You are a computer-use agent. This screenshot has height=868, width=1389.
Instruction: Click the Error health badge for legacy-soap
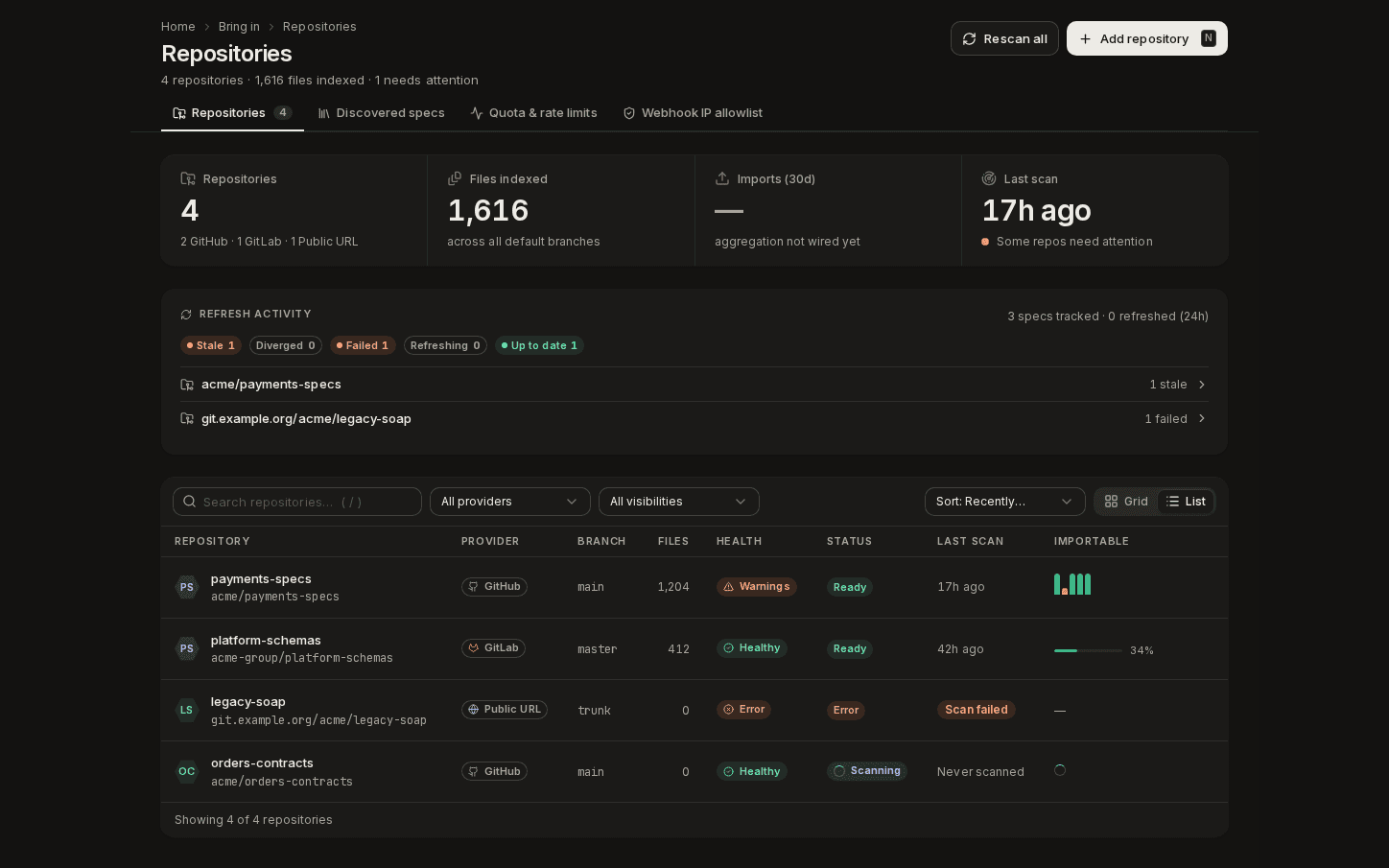[x=743, y=710]
